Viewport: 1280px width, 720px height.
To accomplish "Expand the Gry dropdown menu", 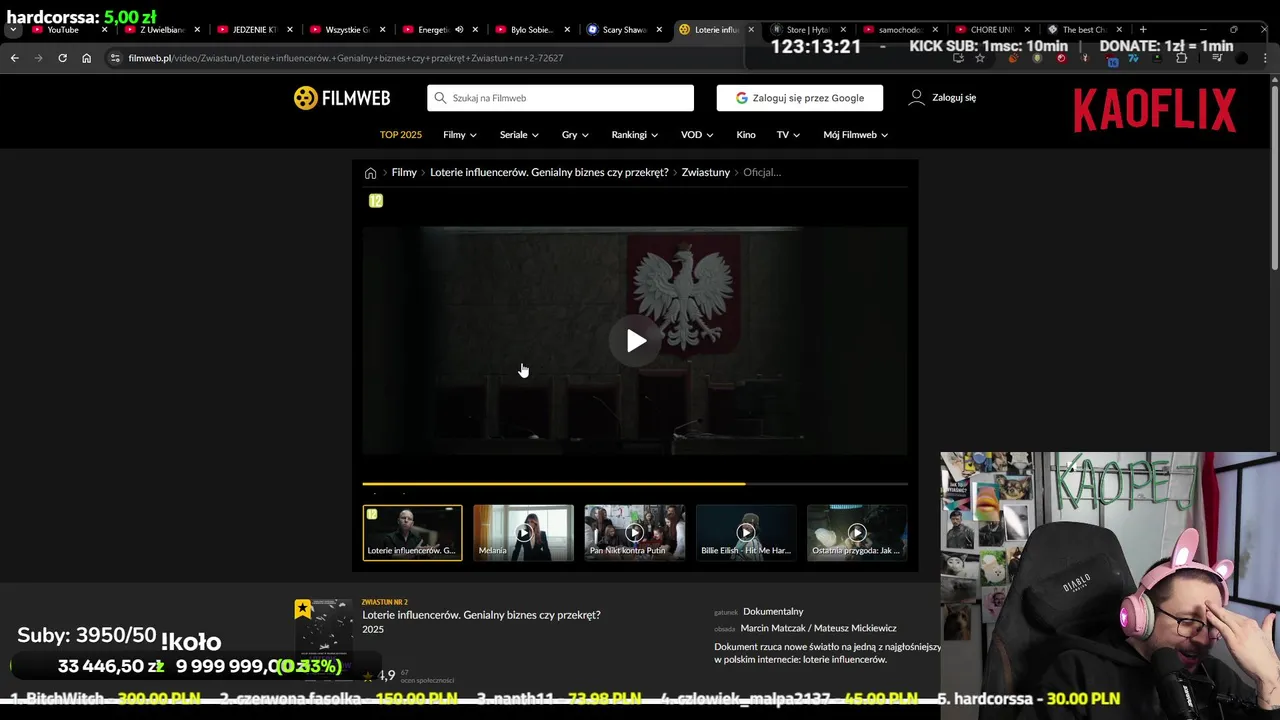I will pyautogui.click(x=575, y=135).
